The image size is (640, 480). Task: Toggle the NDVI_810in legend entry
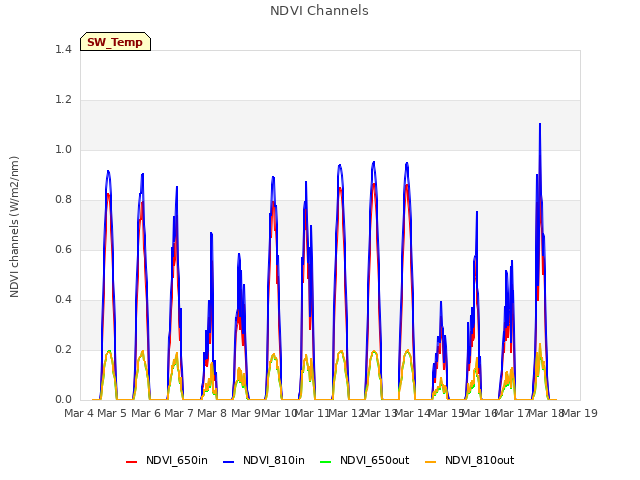pyautogui.click(x=264, y=461)
